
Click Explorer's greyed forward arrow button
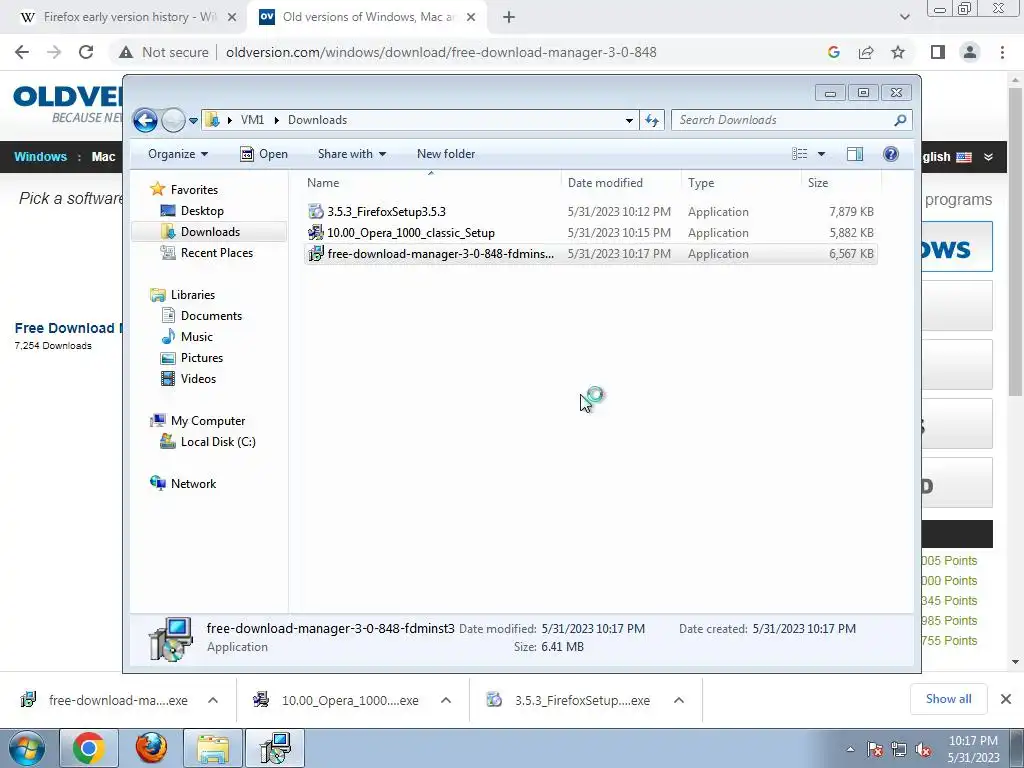(x=173, y=120)
